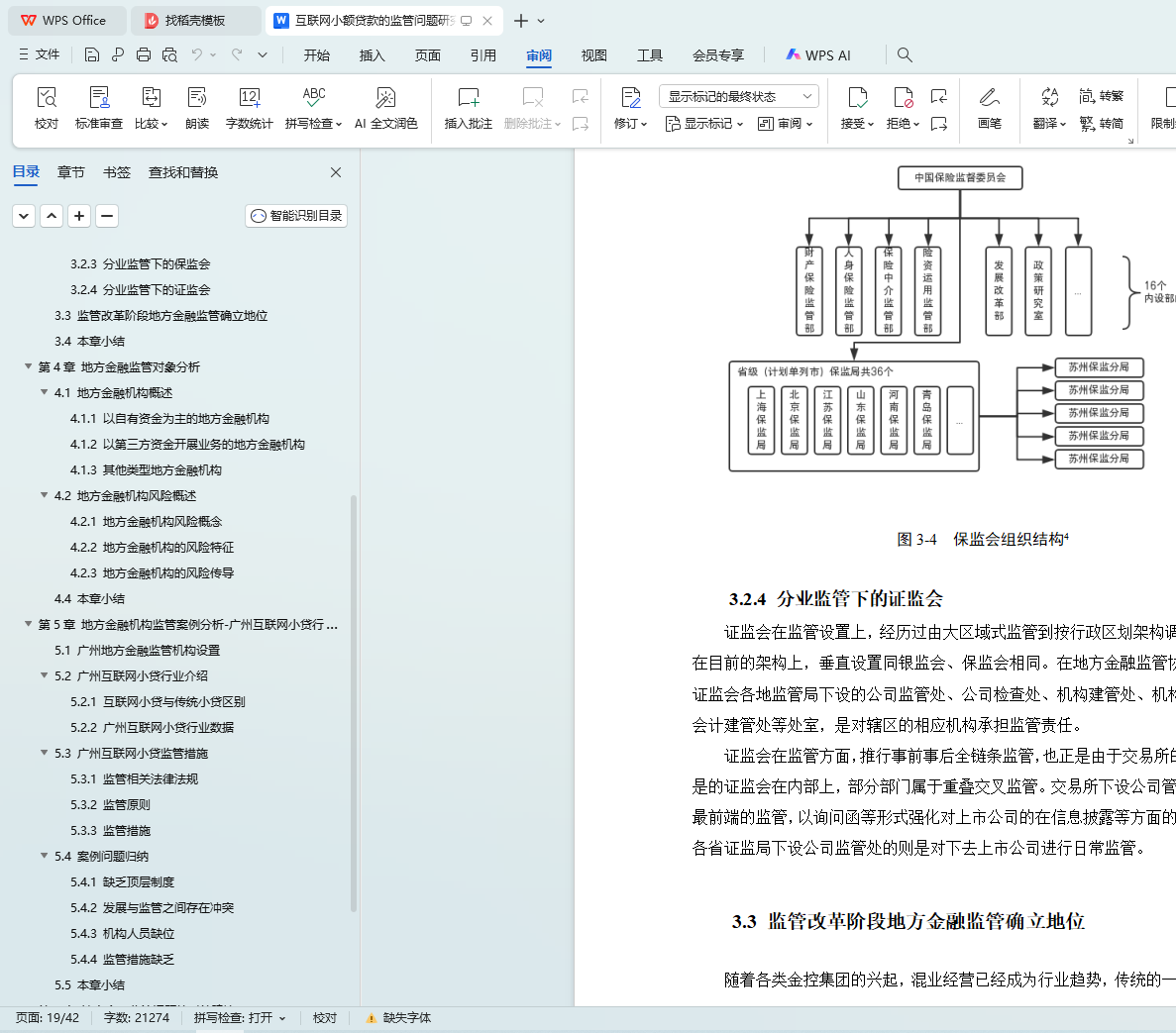Toggle 拼写检查: 打开 in status bar
This screenshot has height=1033, width=1176.
click(x=240, y=1018)
